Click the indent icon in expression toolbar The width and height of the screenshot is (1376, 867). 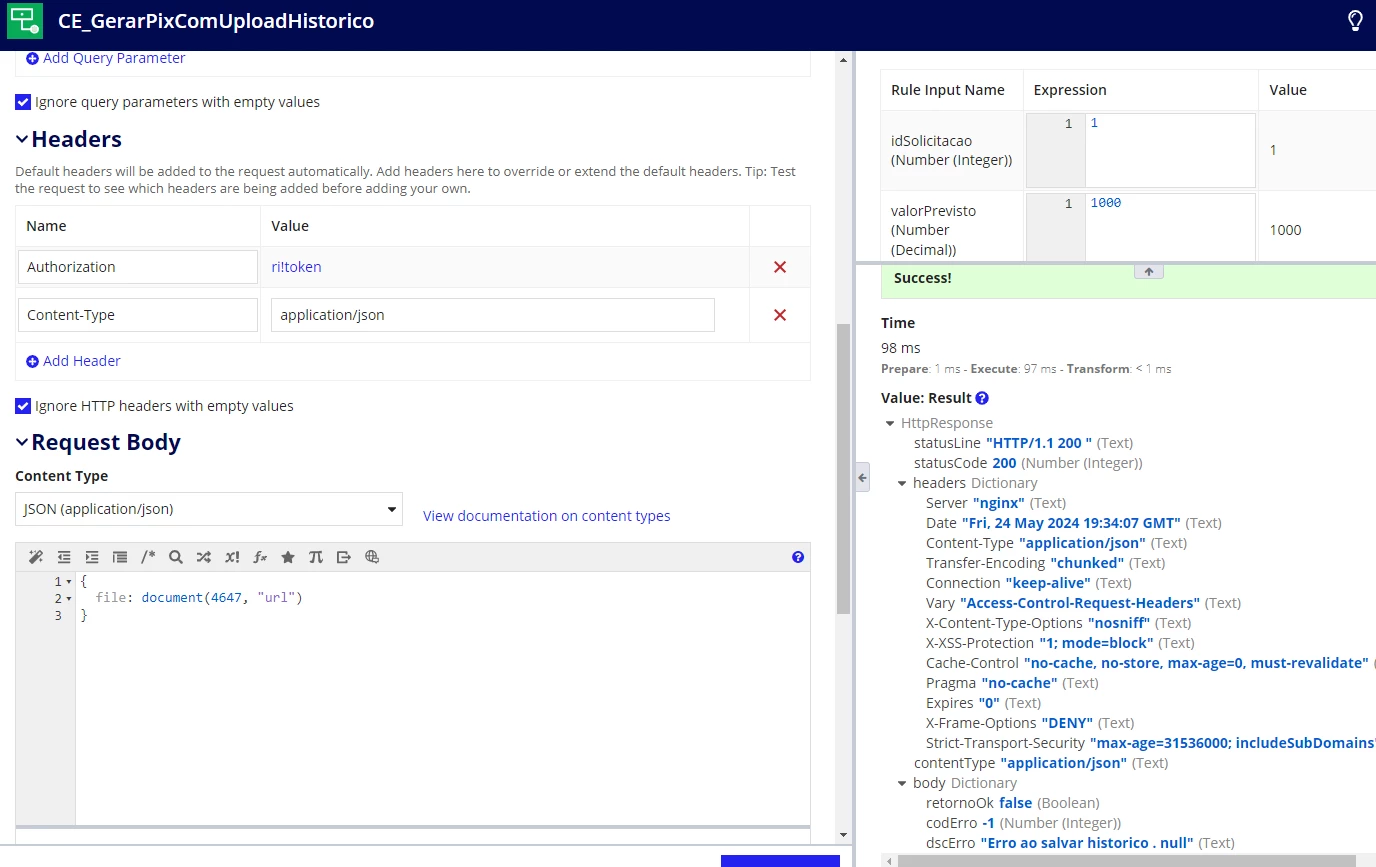92,557
